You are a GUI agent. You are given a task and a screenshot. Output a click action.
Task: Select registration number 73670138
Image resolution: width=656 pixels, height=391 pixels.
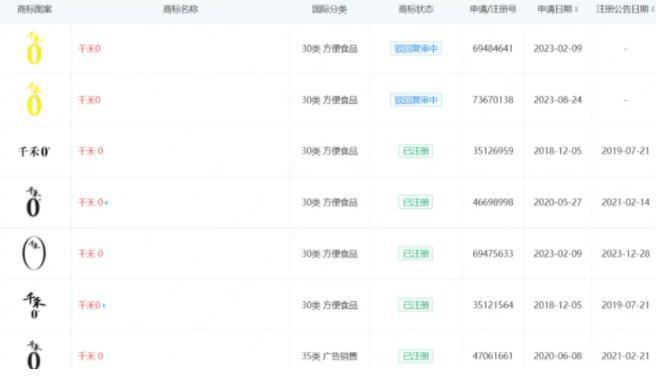point(493,100)
